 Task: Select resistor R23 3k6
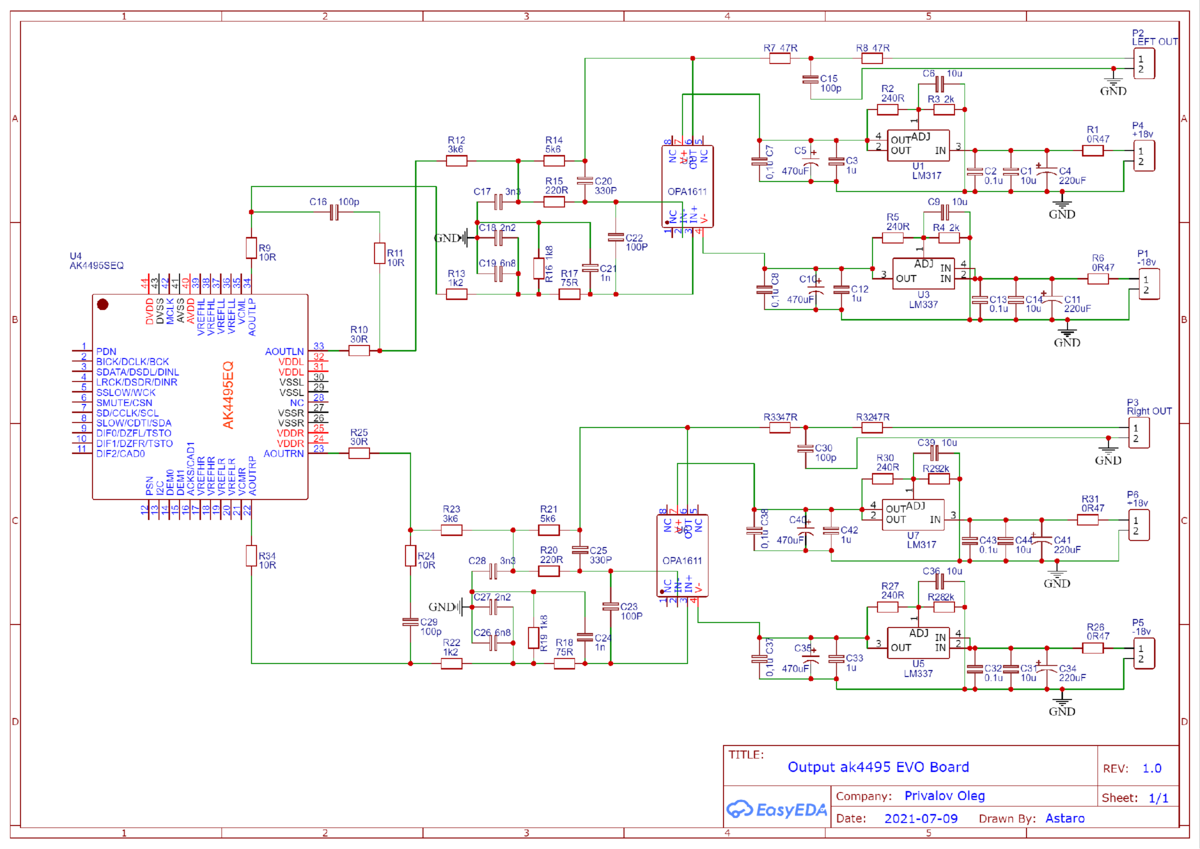pyautogui.click(x=451, y=529)
